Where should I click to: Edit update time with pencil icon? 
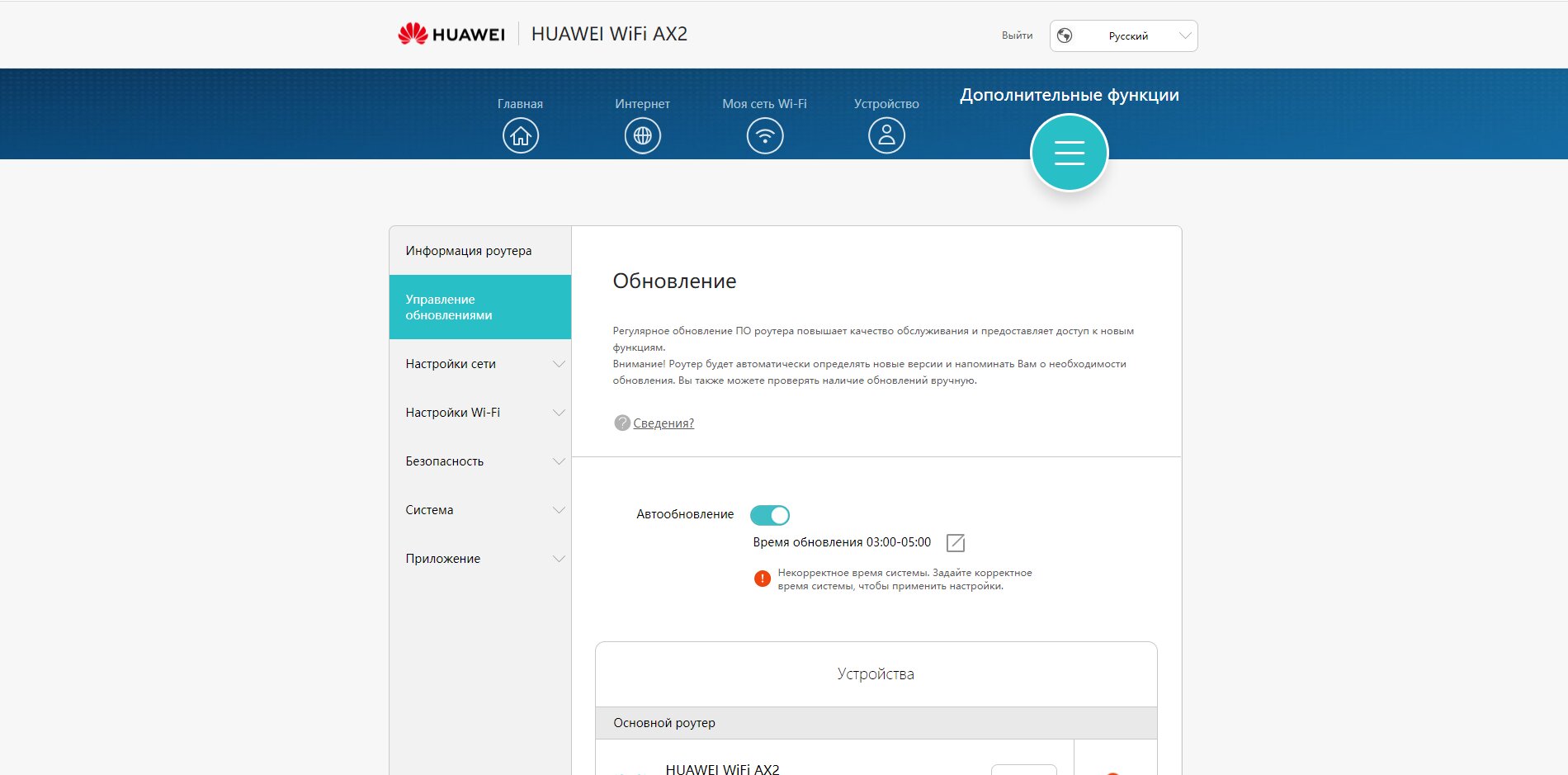click(956, 542)
